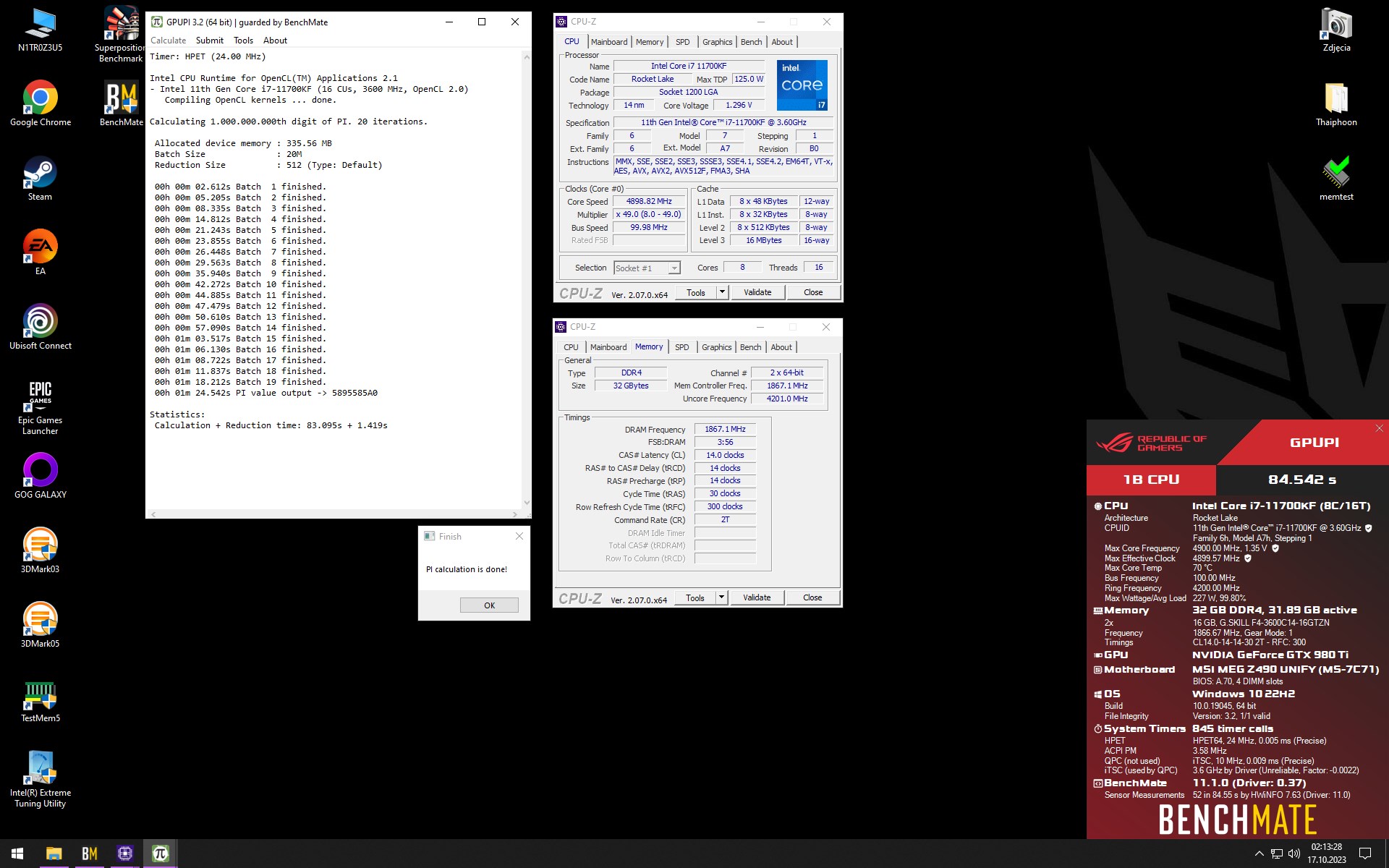Open BenchMate desktop shortcut

click(x=121, y=103)
